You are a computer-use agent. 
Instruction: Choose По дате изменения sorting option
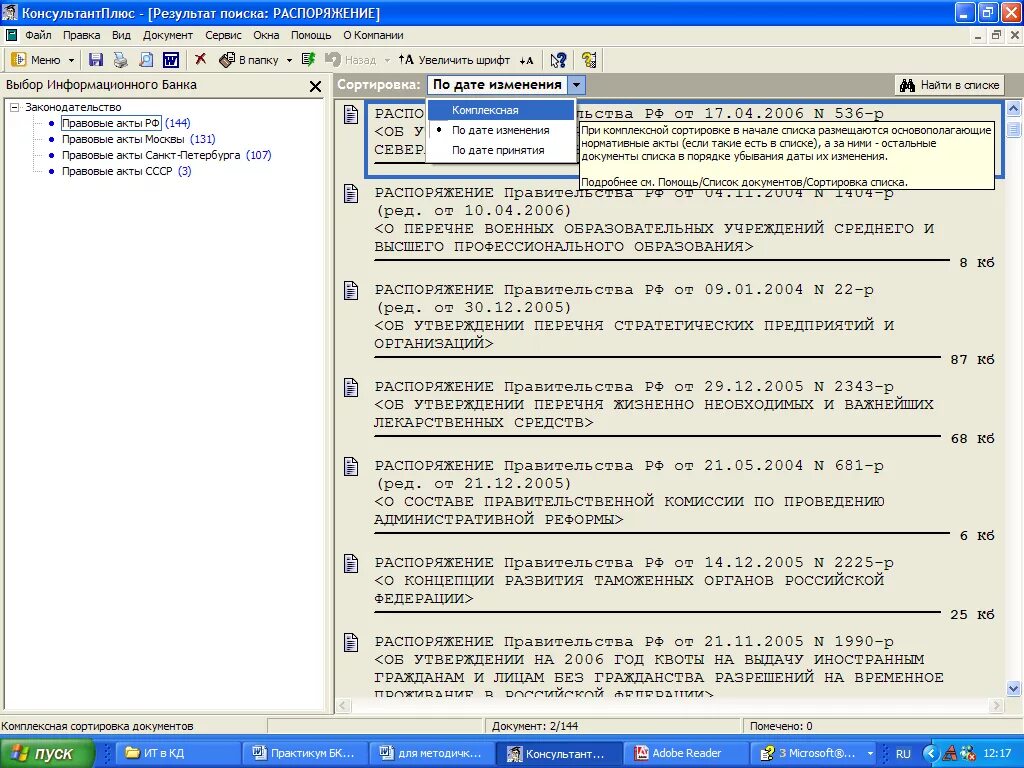coord(501,130)
